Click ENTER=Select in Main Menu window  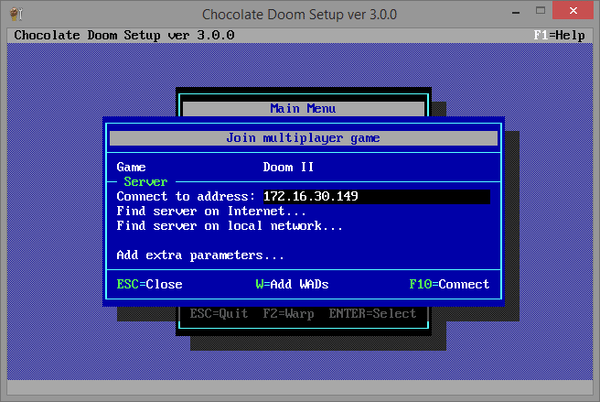(x=372, y=314)
